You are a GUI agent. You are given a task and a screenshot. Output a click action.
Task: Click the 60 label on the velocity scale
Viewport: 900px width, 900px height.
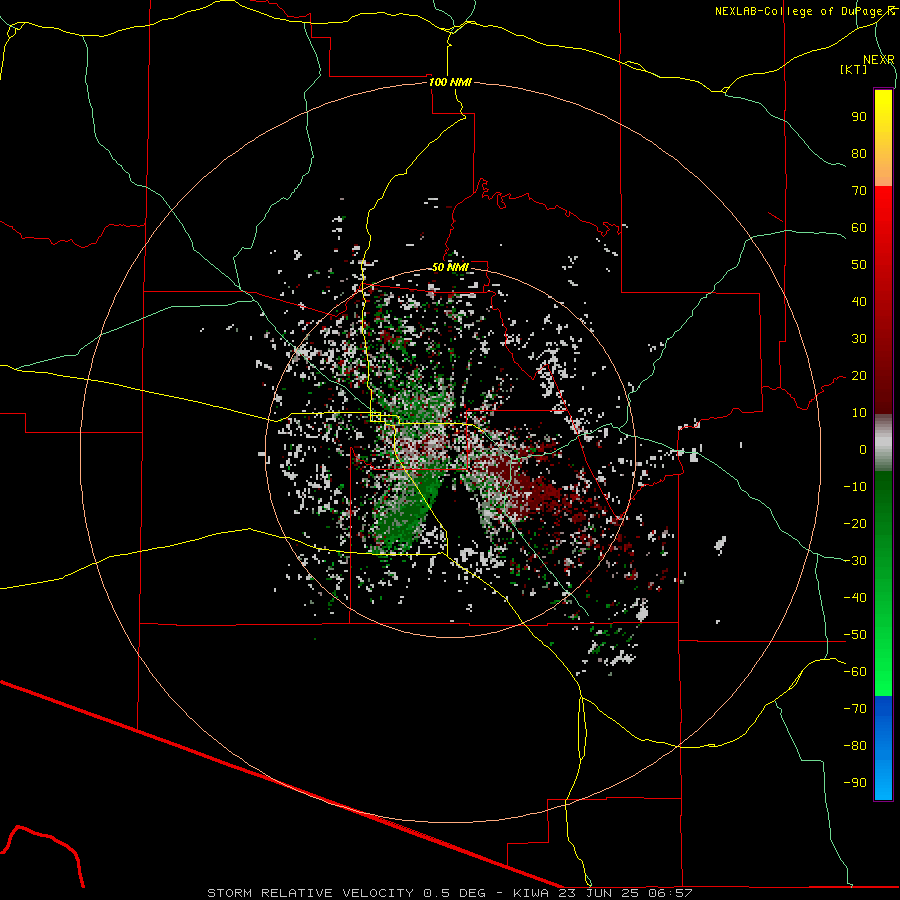[x=859, y=228]
